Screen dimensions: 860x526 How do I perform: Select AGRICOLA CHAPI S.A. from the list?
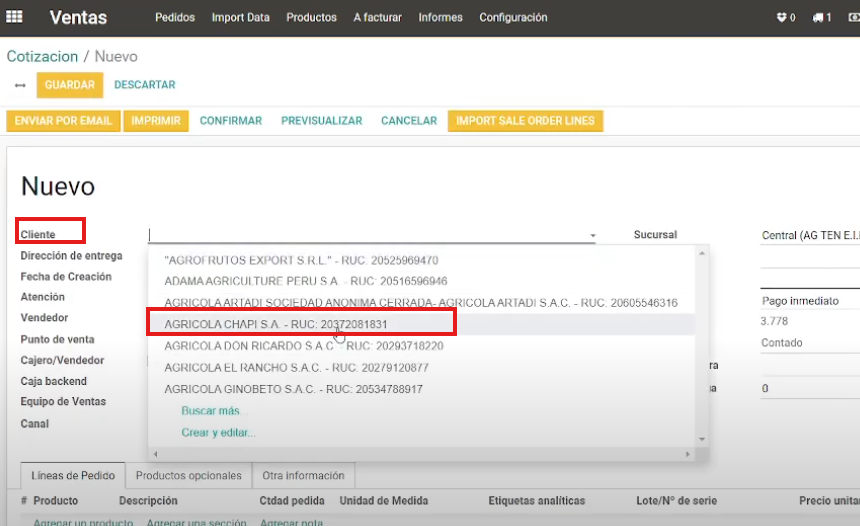pyautogui.click(x=276, y=325)
